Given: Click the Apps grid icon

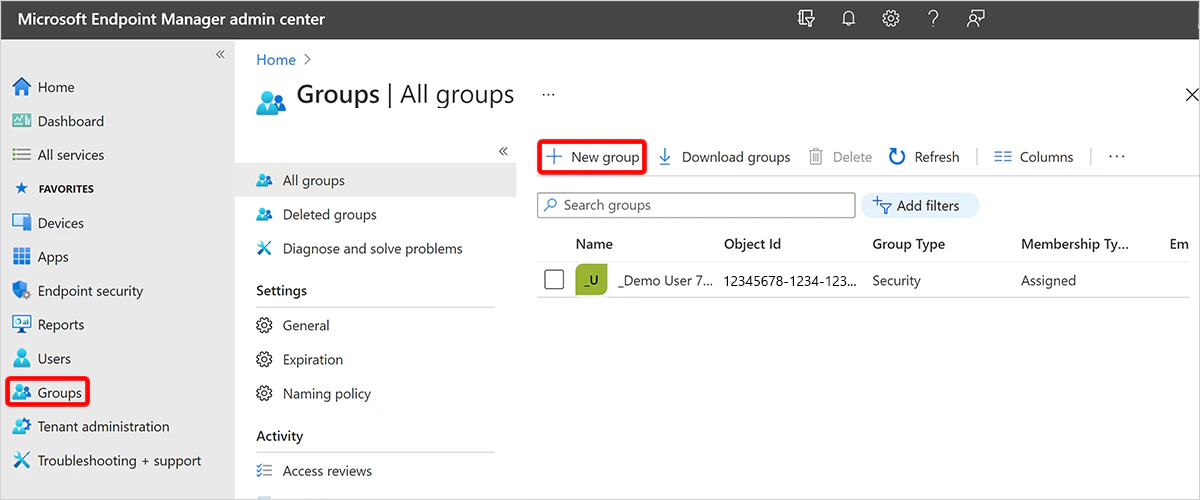Looking at the screenshot, I should tap(22, 257).
